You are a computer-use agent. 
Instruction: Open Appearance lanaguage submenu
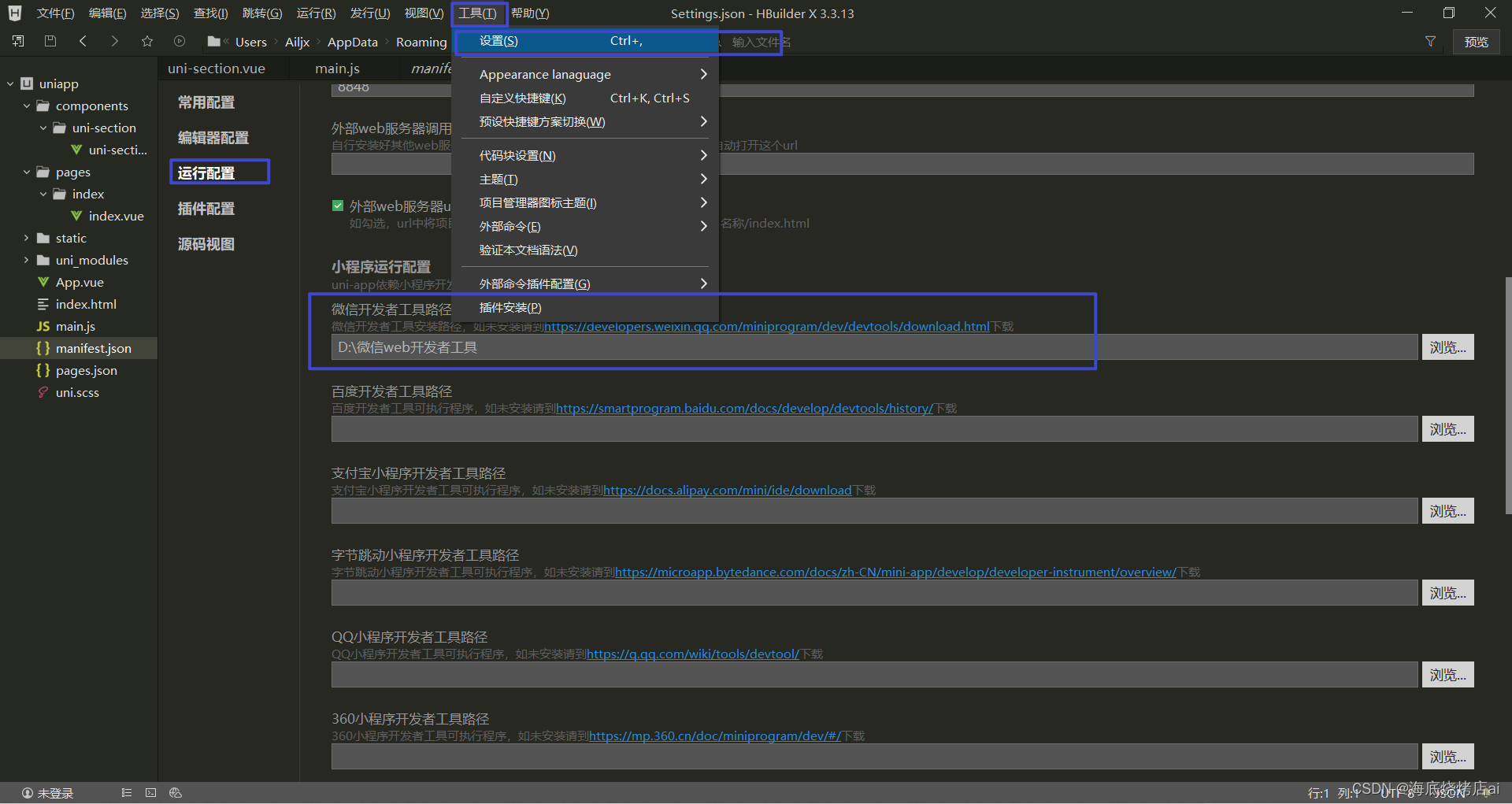[x=585, y=74]
